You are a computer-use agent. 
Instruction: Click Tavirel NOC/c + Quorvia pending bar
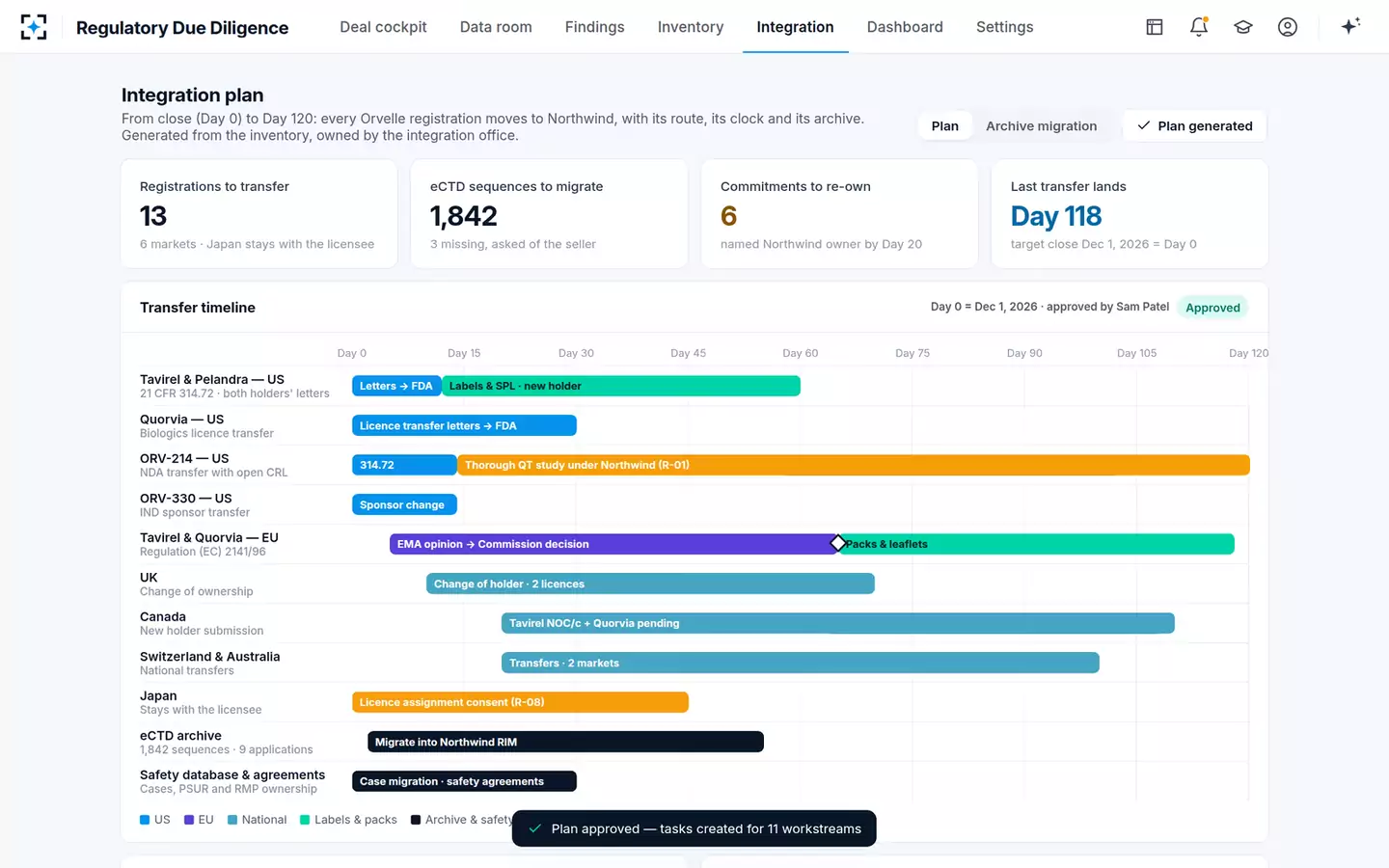pos(838,623)
